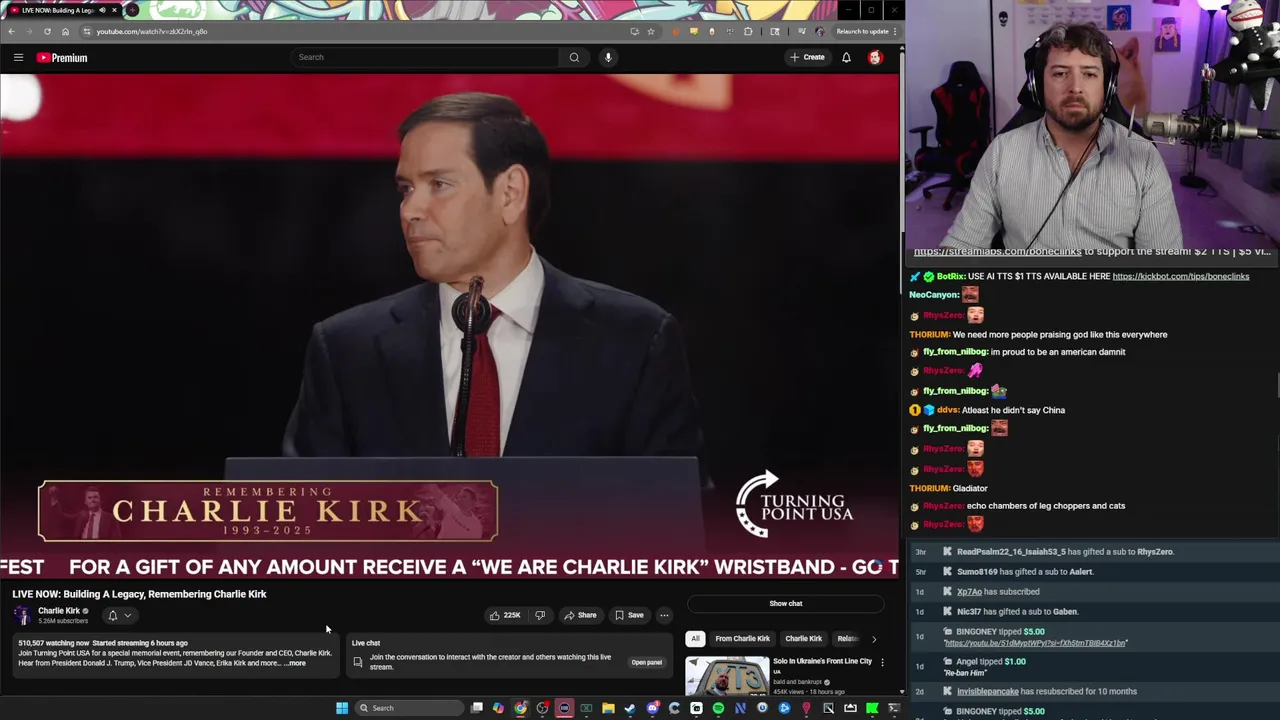Bookmark this page with the star icon

click(x=651, y=31)
